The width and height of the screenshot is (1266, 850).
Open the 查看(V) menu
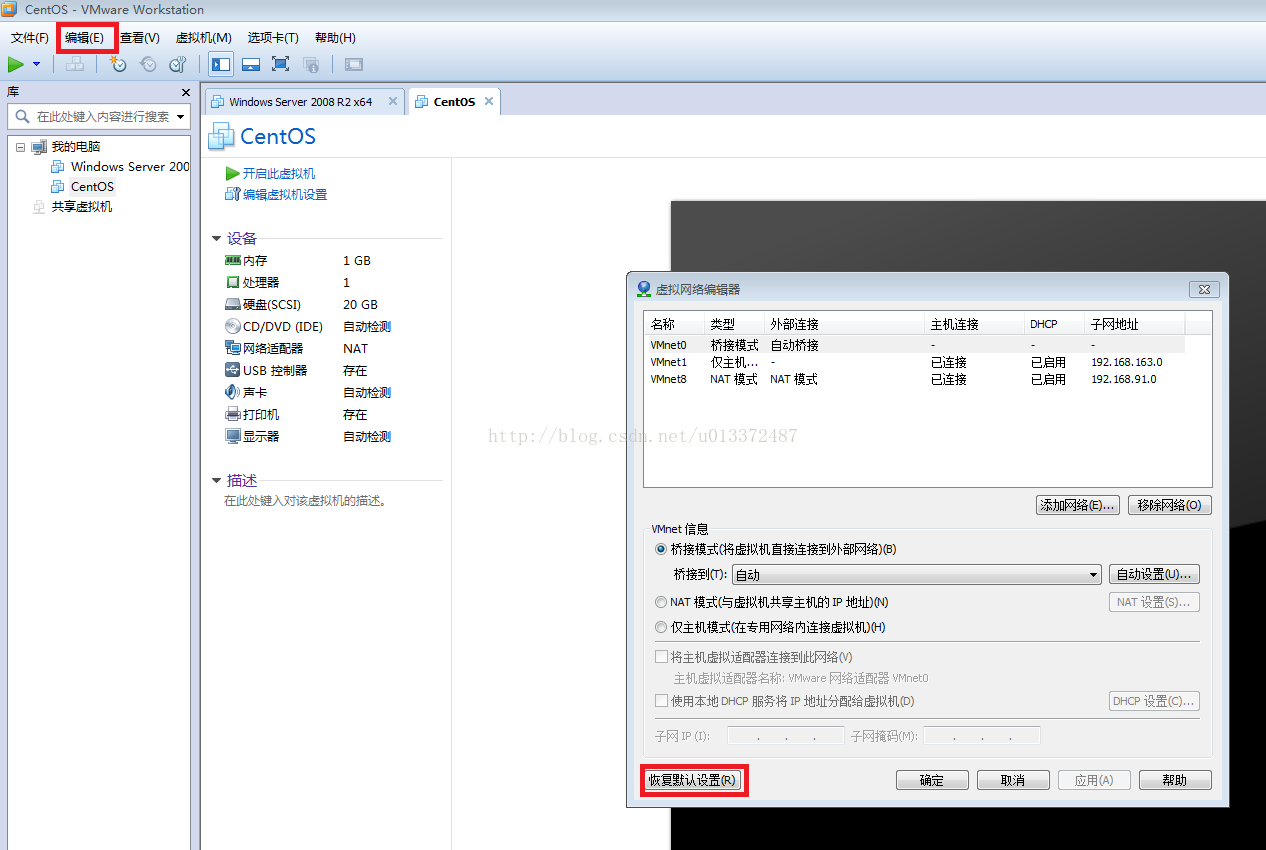pos(139,38)
